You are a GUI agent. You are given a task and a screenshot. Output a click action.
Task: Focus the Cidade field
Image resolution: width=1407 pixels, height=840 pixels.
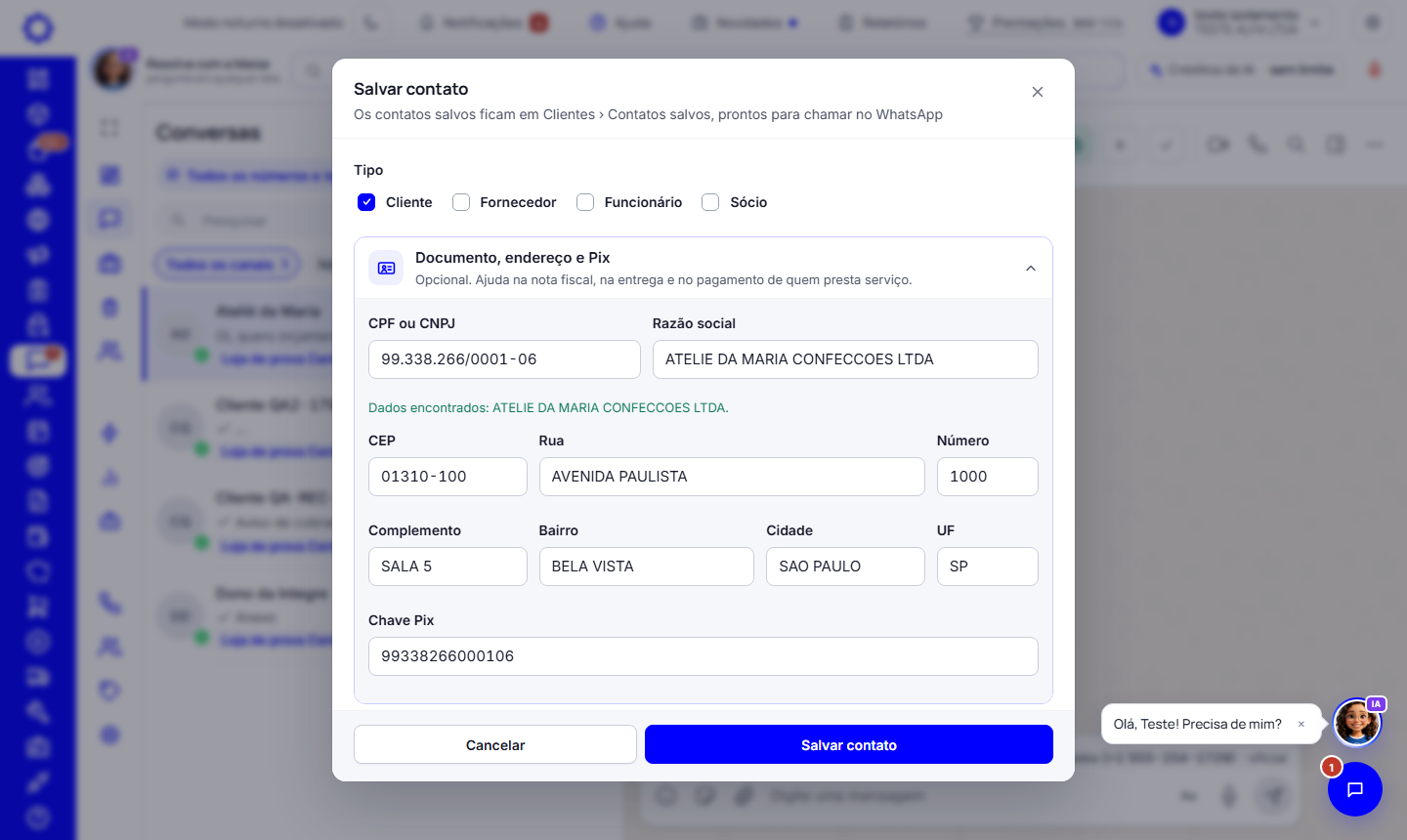845,567
